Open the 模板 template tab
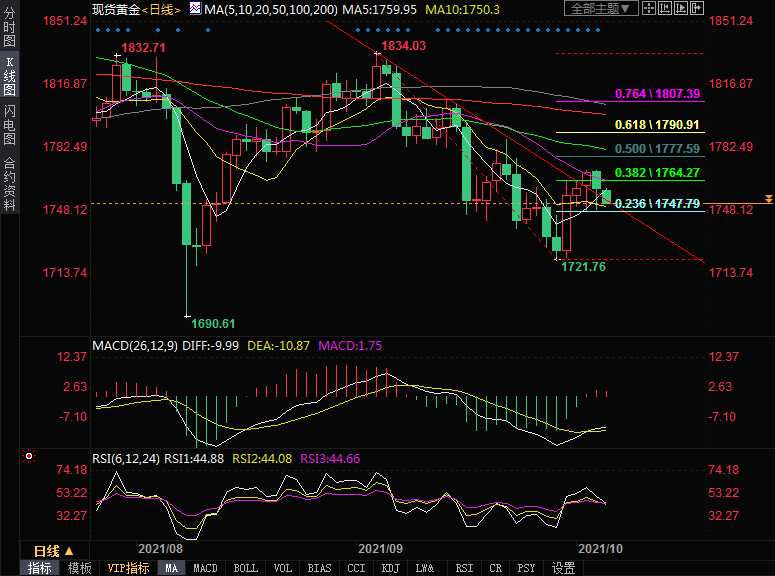The image size is (775, 576). (79, 568)
